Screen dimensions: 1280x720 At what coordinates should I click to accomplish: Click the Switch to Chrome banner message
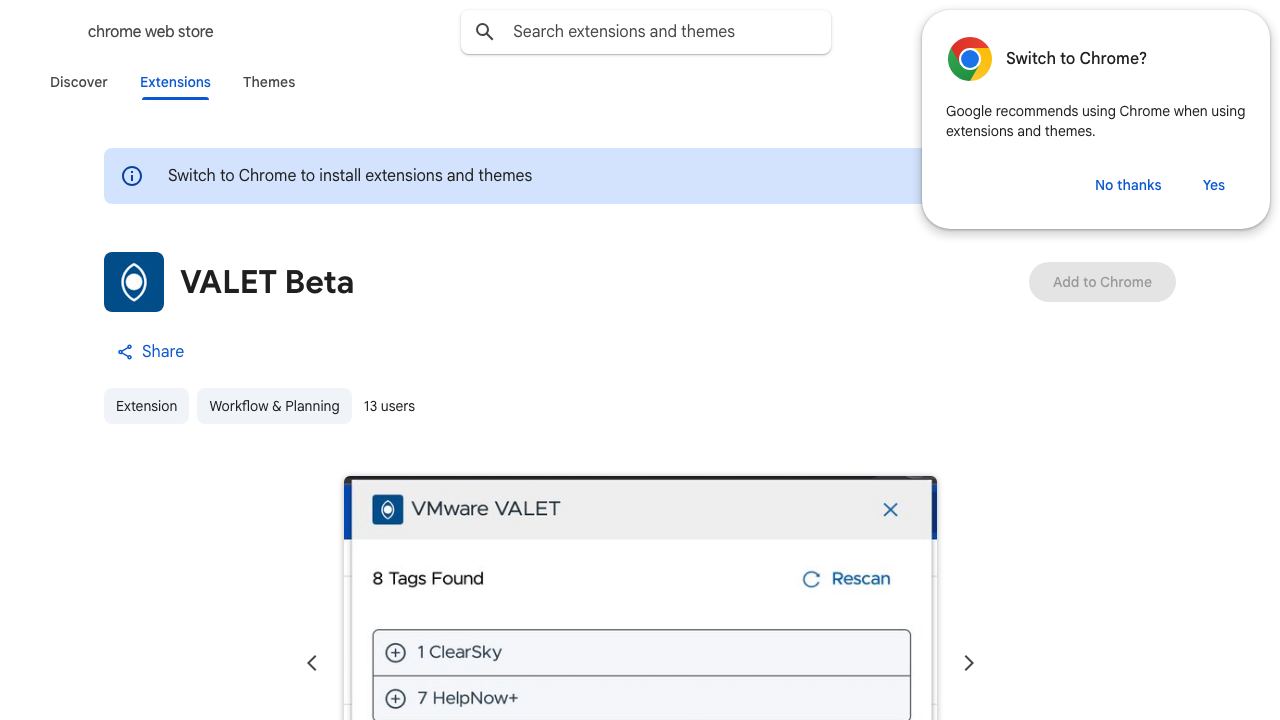[x=350, y=176]
